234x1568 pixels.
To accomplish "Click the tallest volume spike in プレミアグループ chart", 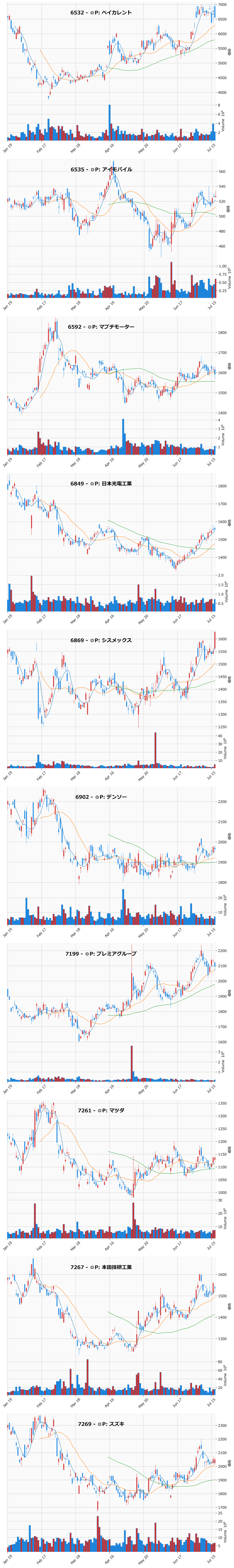I will [132, 1063].
